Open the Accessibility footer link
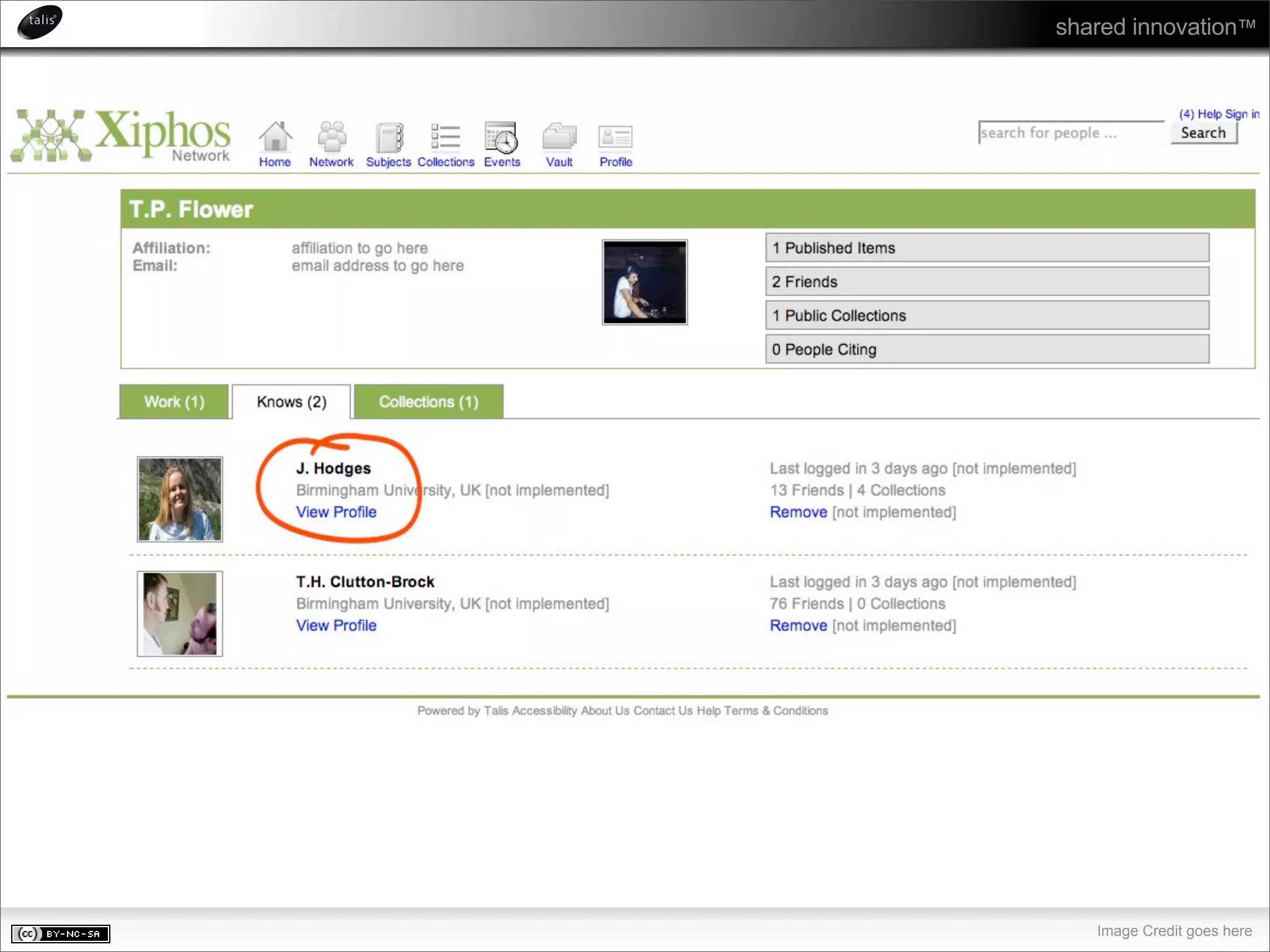 (544, 711)
